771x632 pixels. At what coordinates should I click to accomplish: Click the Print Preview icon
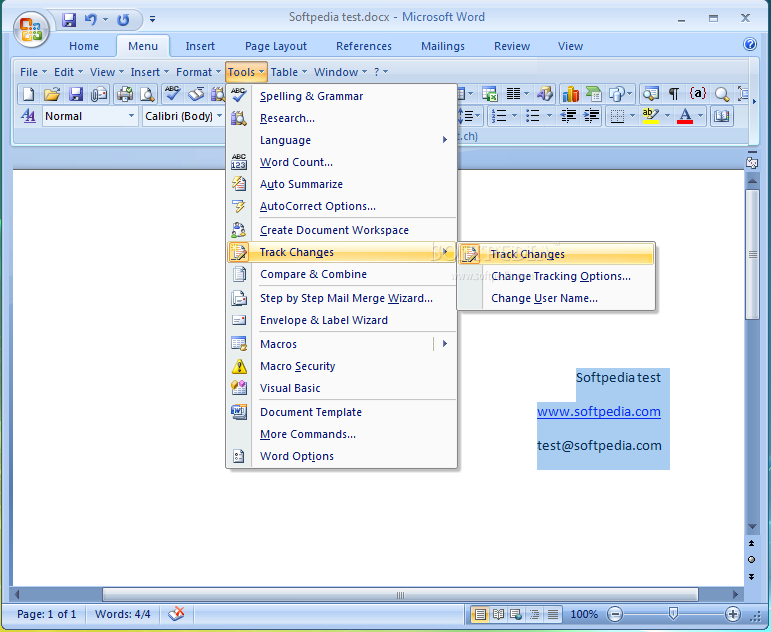147,93
